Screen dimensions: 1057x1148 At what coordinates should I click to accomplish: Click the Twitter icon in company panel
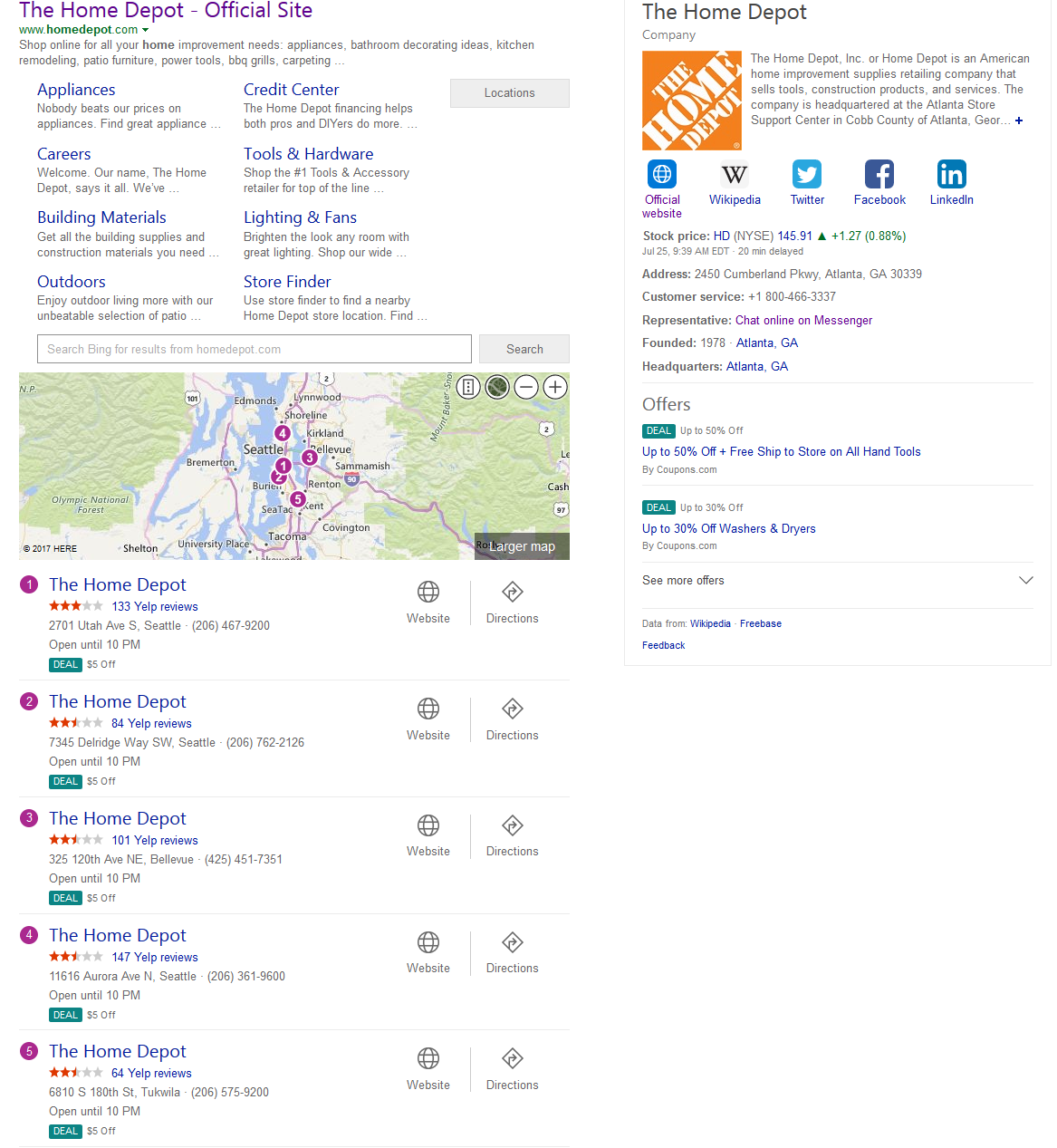[806, 174]
